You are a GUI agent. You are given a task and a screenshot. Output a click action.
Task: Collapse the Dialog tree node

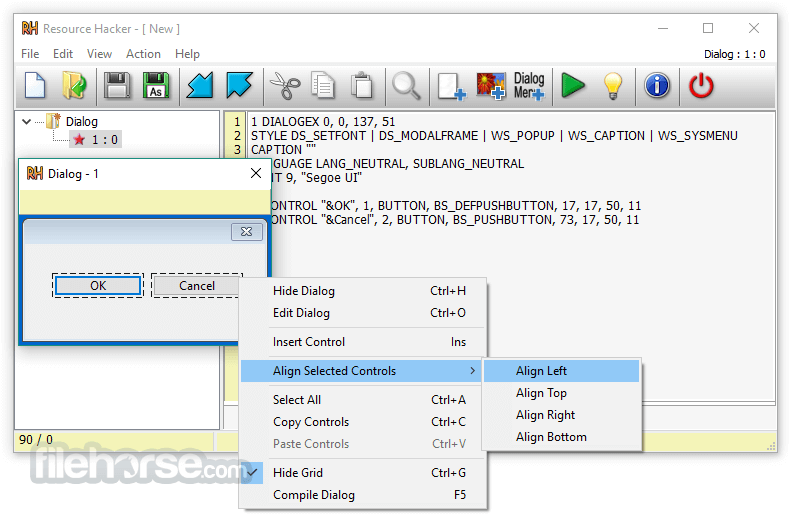point(27,122)
